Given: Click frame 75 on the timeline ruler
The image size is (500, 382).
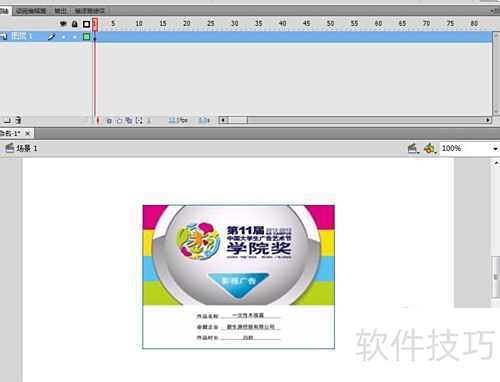Looking at the screenshot, I should click(450, 24).
